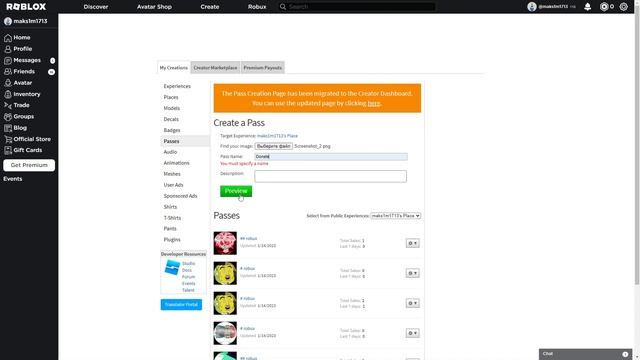The image size is (640, 360).
Task: Click the top-bar account avatar
Action: 531,7
